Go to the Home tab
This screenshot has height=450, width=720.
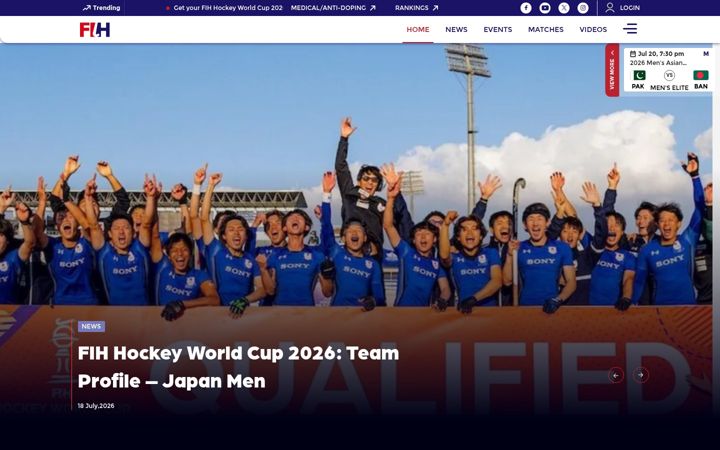pyautogui.click(x=418, y=29)
